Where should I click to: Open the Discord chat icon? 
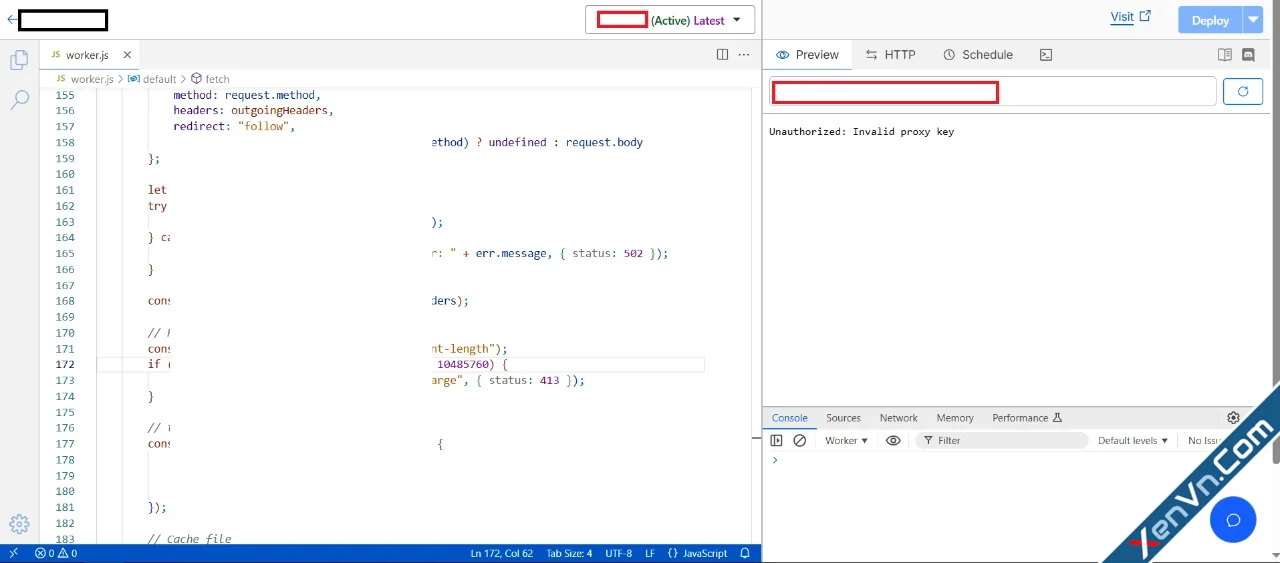point(1248,55)
